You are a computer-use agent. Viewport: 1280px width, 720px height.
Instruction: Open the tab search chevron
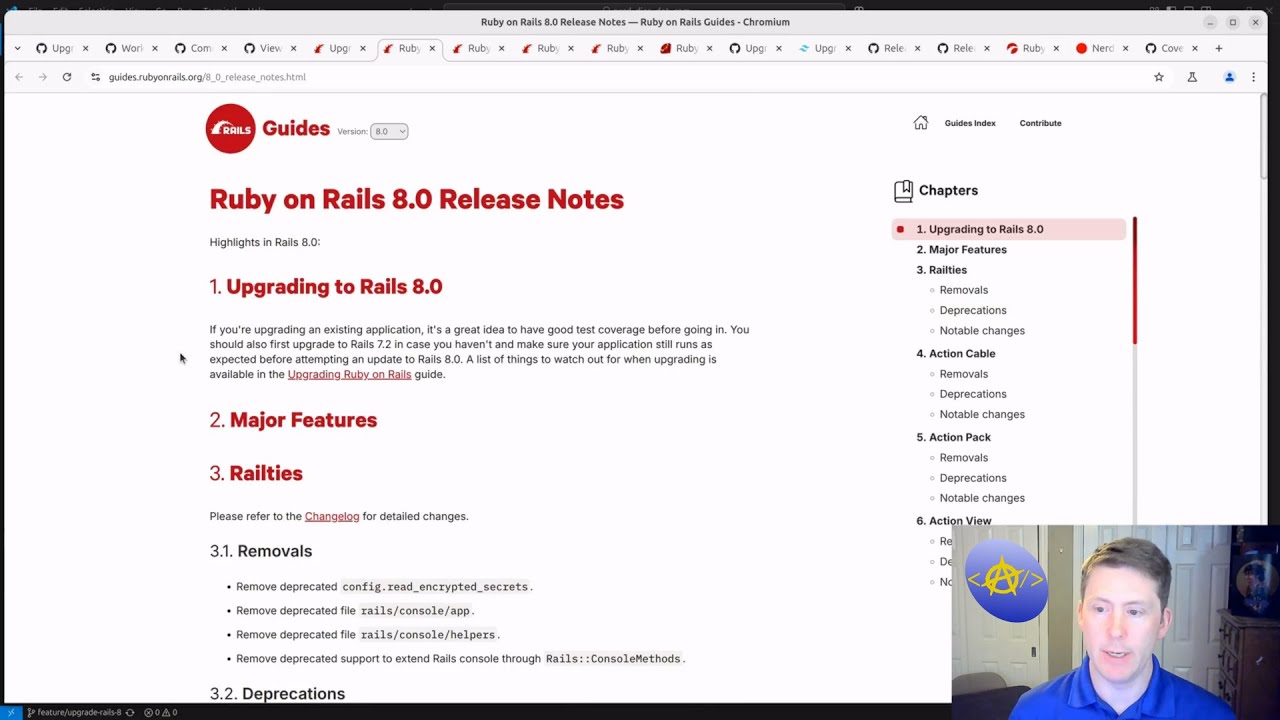[x=17, y=48]
